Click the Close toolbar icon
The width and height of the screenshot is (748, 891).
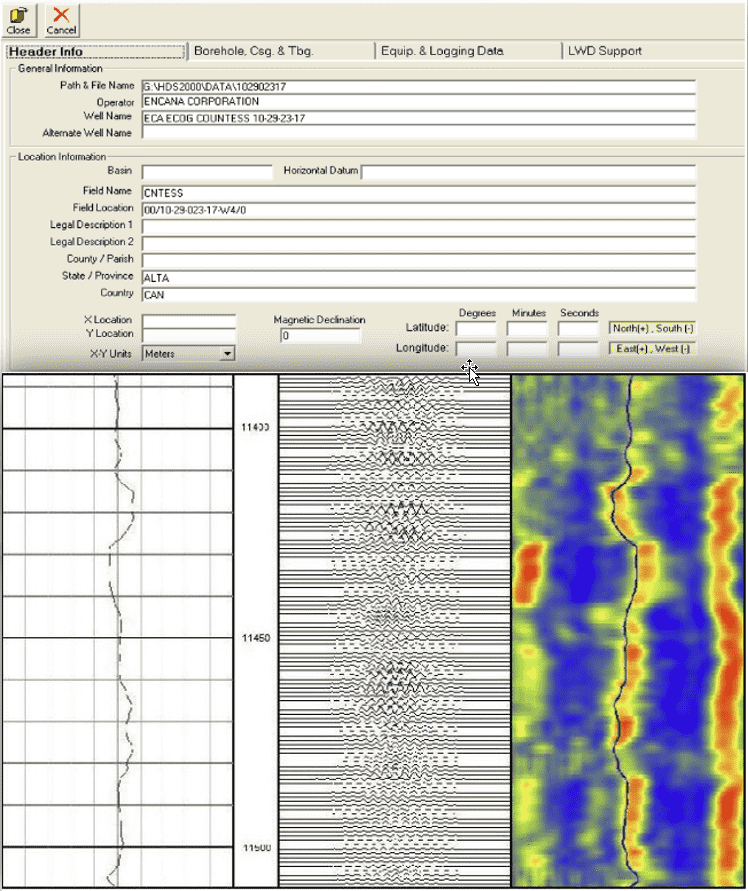point(18,19)
